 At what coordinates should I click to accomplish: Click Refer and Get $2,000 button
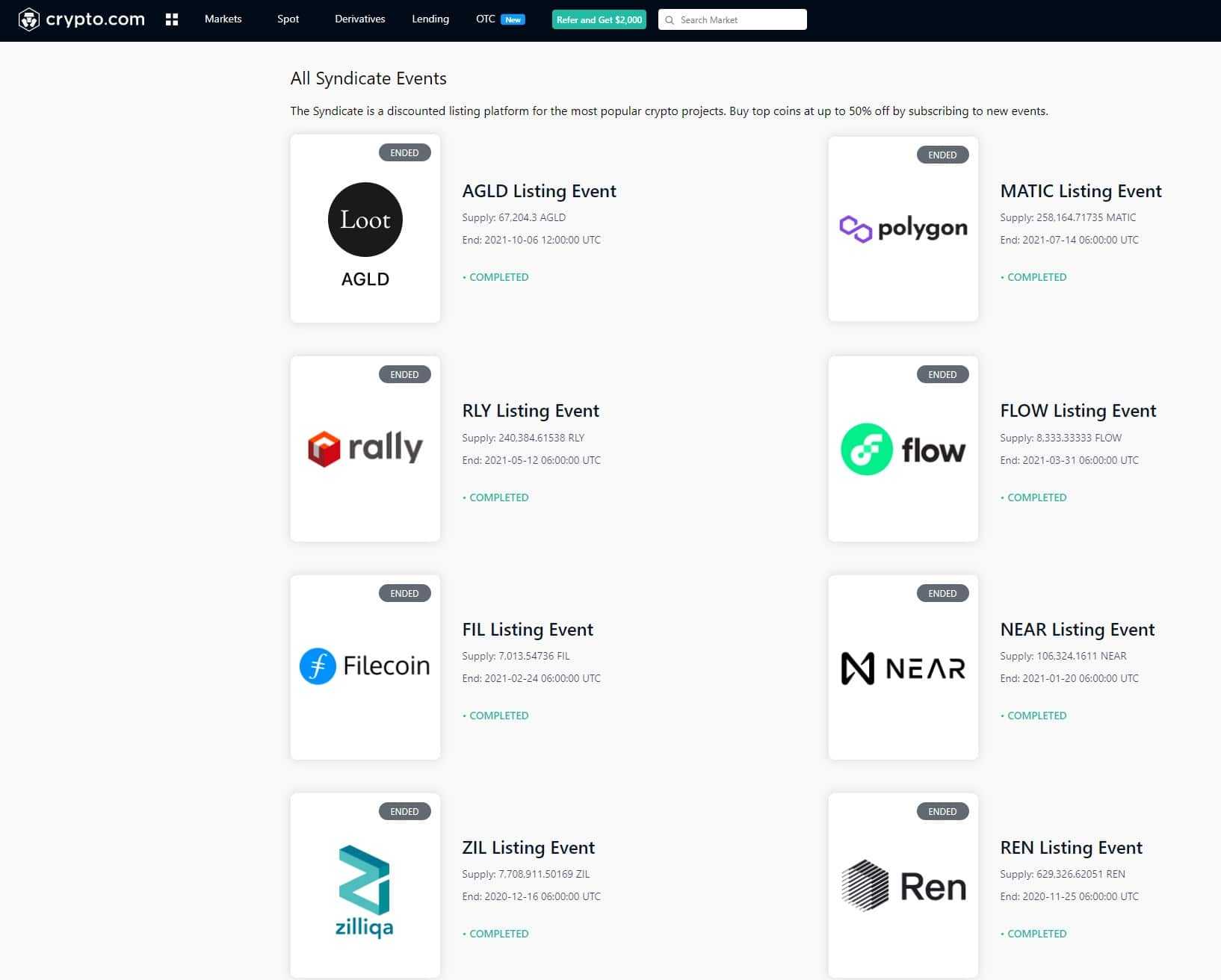[x=599, y=19]
